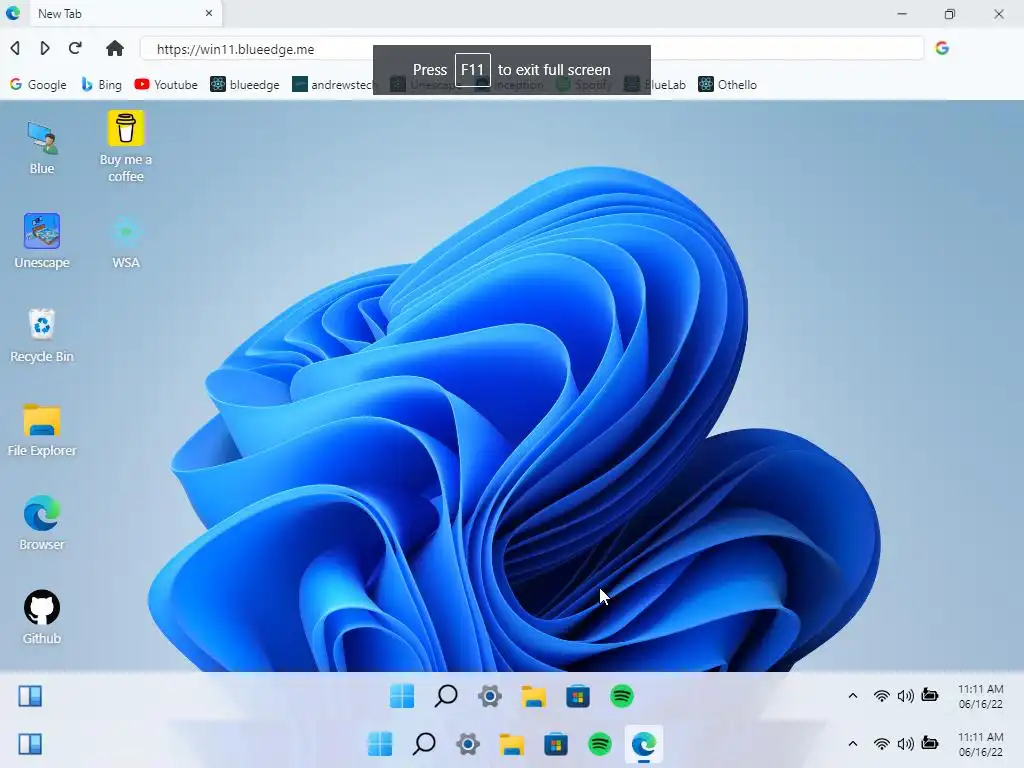The image size is (1024, 768).
Task: Open volume control in inner taskbar
Action: click(x=905, y=696)
